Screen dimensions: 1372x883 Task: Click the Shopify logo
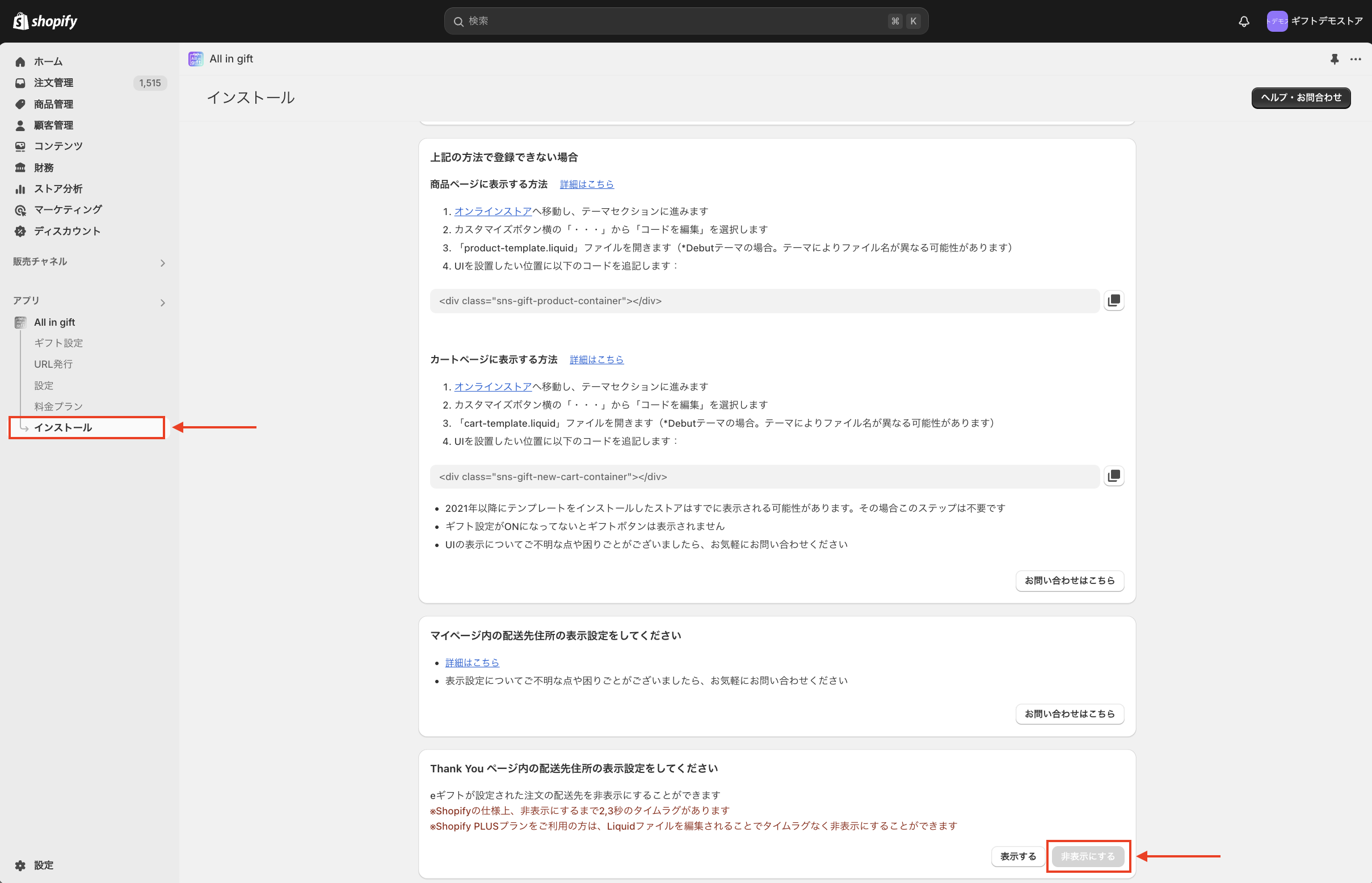(45, 21)
